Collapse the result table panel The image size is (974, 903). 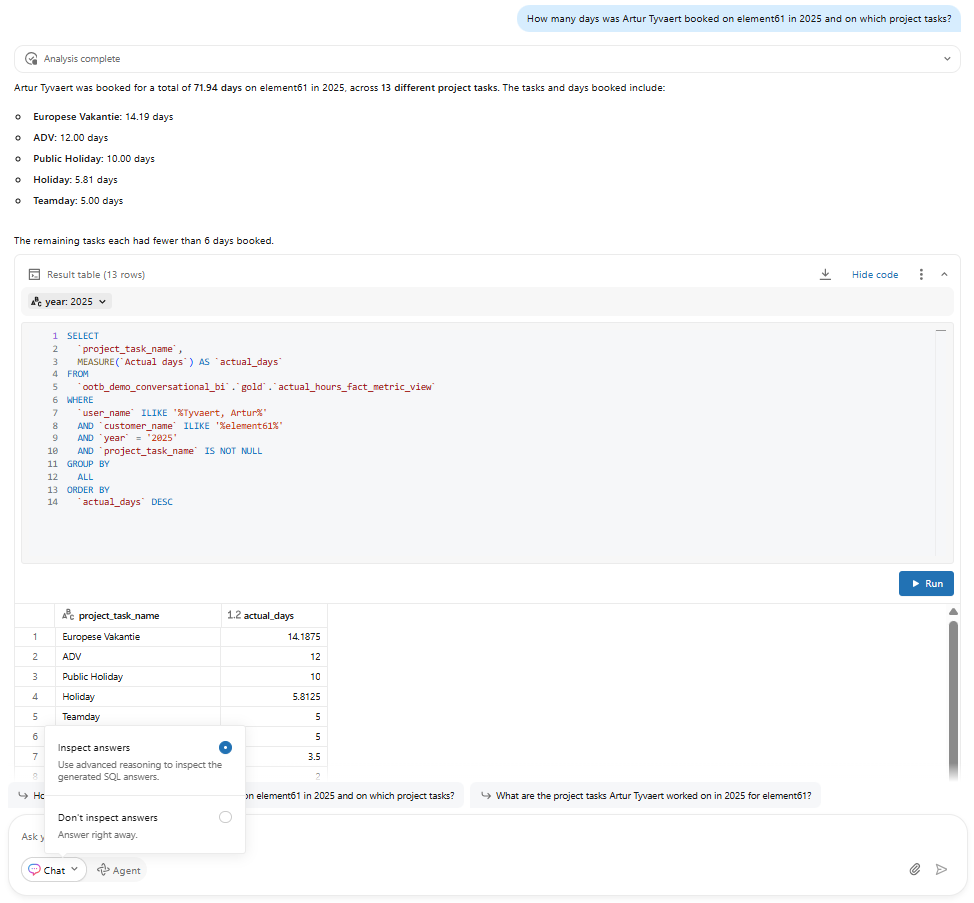[944, 274]
